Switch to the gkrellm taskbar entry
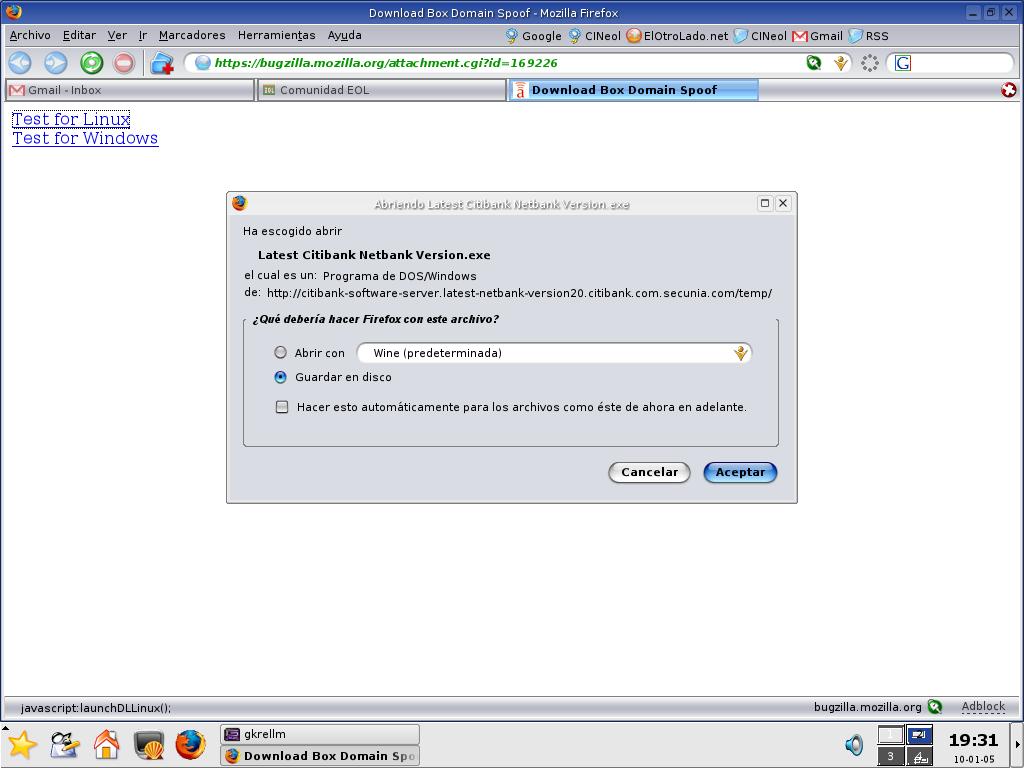This screenshot has height=768, width=1024. (x=320, y=734)
